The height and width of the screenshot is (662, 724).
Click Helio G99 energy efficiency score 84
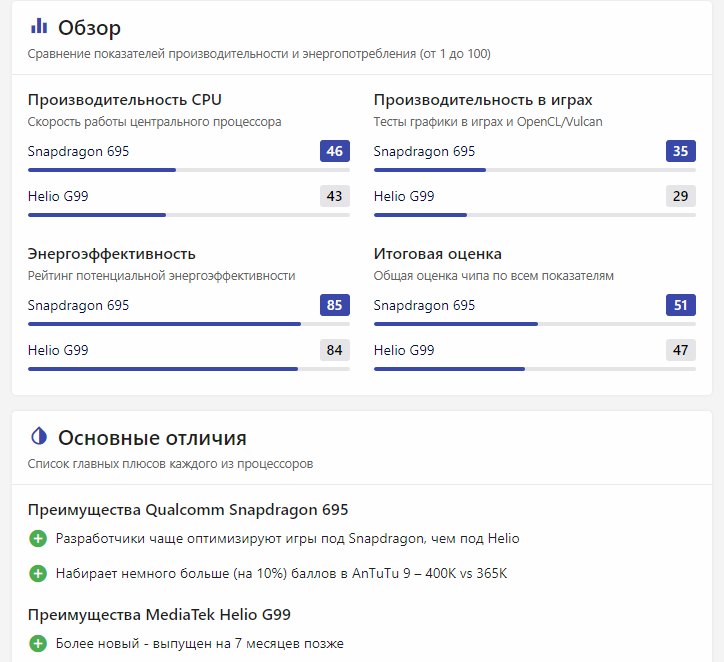(x=334, y=350)
